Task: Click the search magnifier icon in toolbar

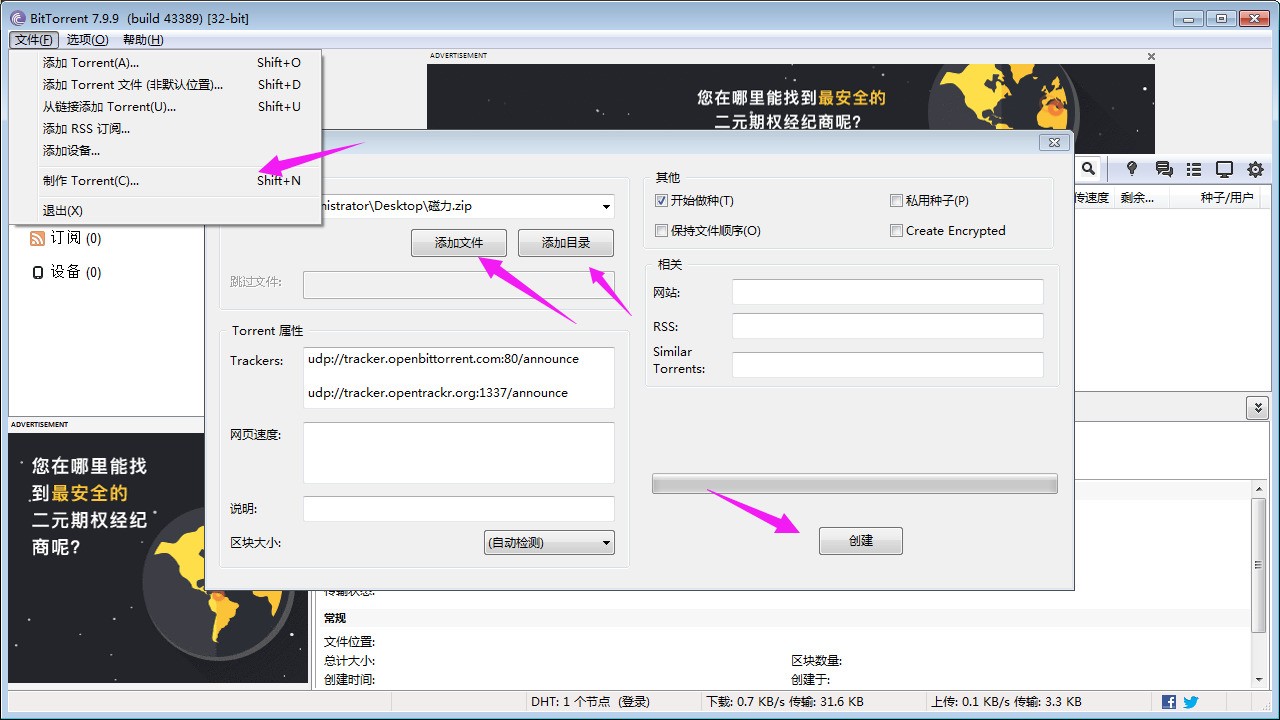Action: [1088, 170]
